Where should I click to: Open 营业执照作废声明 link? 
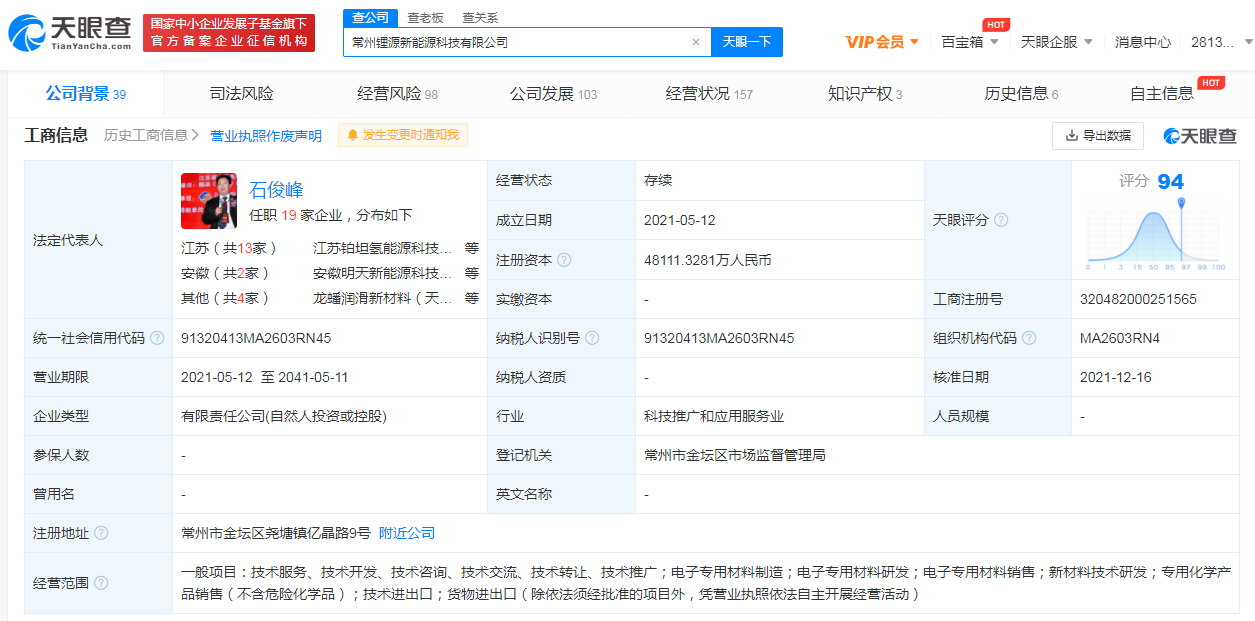[x=266, y=136]
